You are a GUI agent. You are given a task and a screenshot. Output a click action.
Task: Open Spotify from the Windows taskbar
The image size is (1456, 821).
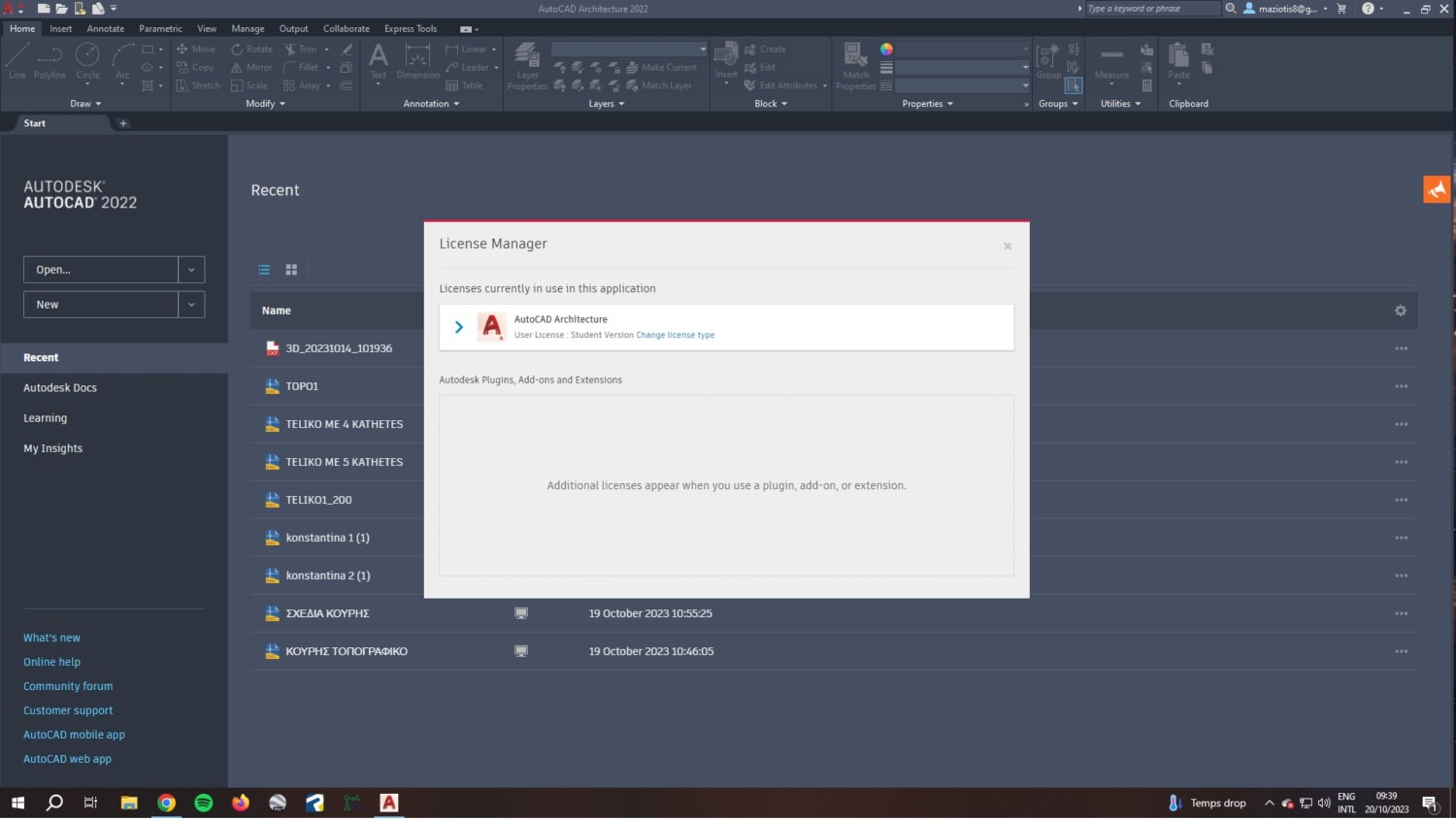point(204,803)
